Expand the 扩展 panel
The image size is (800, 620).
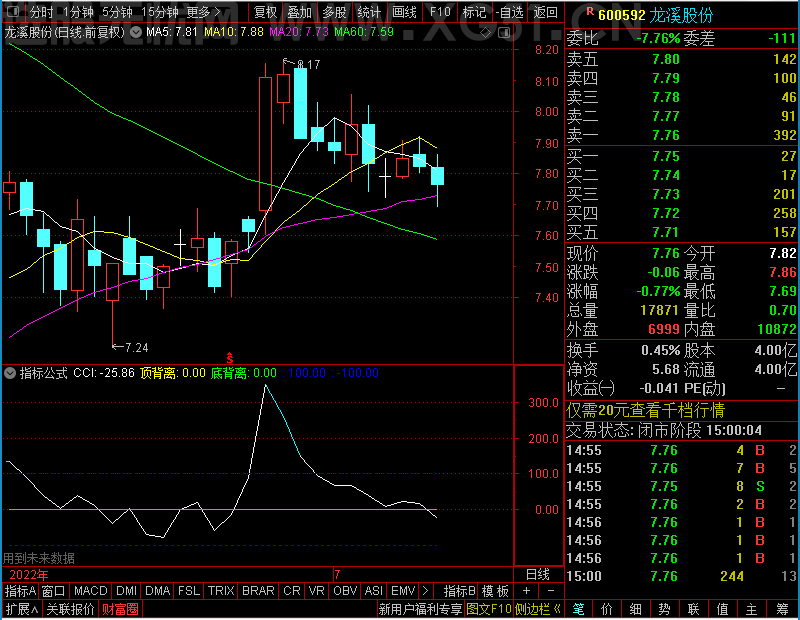(x=22, y=609)
